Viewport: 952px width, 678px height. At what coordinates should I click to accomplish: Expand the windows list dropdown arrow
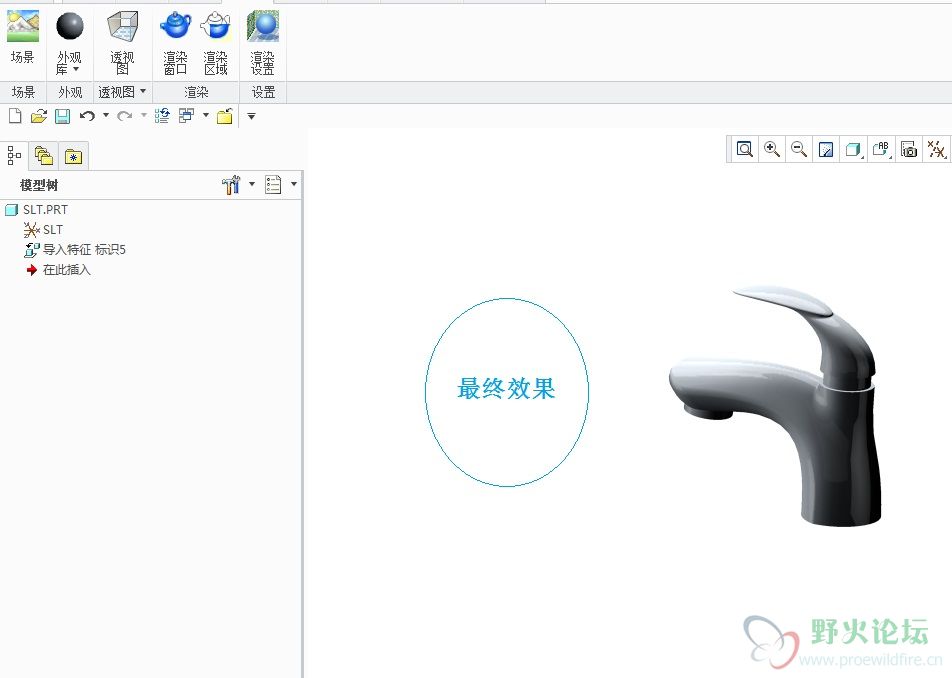pyautogui.click(x=206, y=115)
